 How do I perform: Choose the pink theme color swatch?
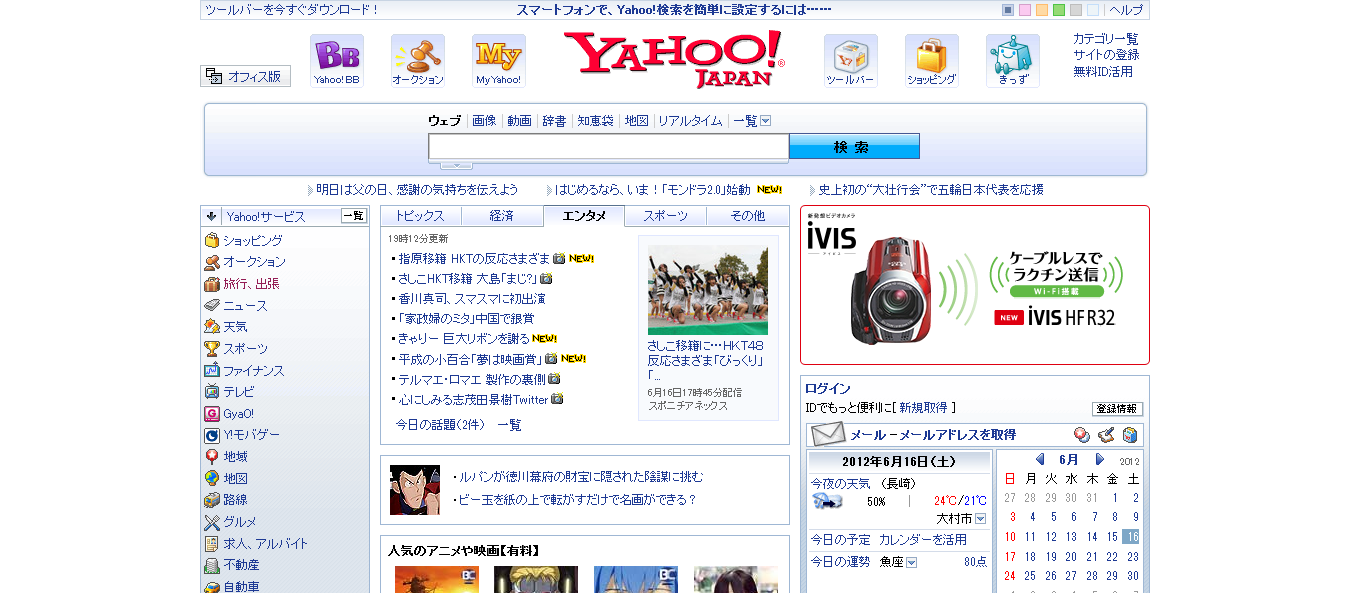1025,10
